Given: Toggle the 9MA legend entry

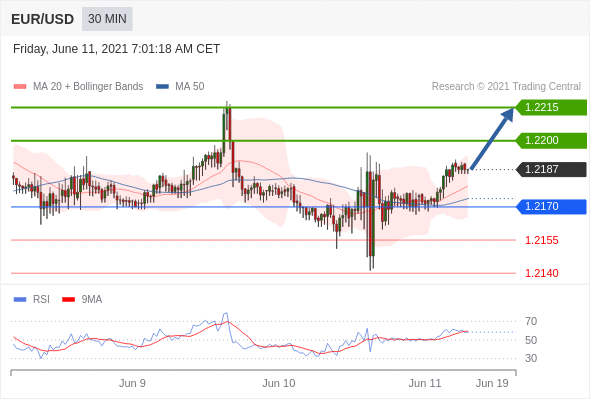Looking at the screenshot, I should click(82, 300).
